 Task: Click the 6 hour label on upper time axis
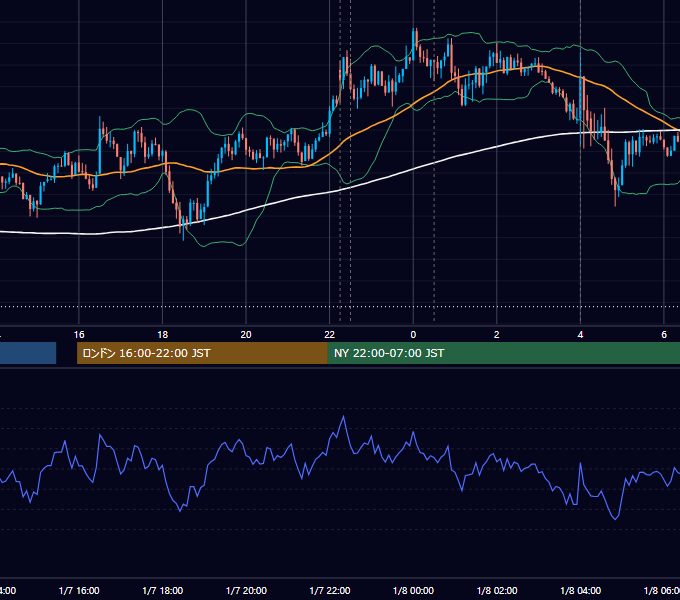[x=664, y=335]
